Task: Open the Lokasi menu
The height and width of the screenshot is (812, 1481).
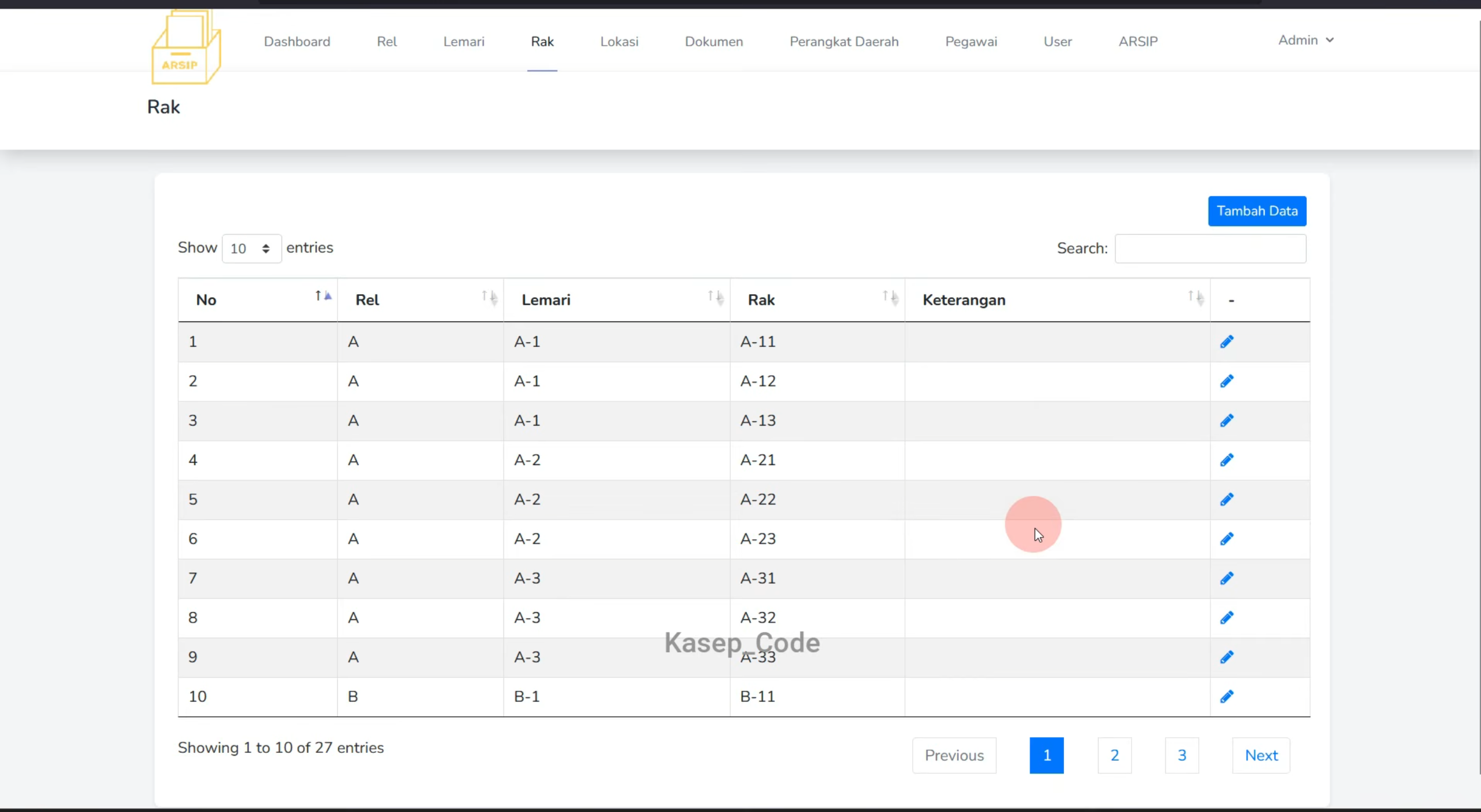Action: 619,42
